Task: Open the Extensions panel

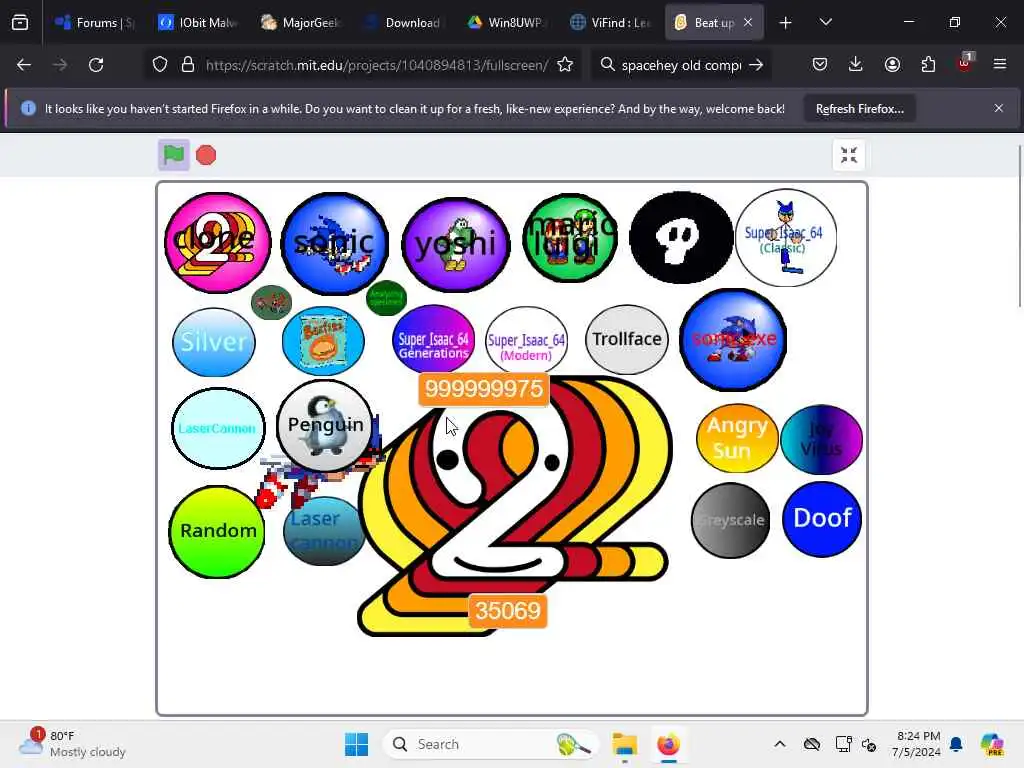Action: click(928, 64)
